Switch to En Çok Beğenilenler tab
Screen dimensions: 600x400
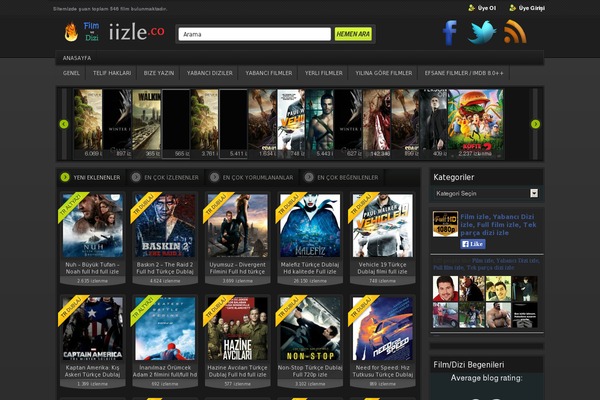pyautogui.click(x=342, y=177)
